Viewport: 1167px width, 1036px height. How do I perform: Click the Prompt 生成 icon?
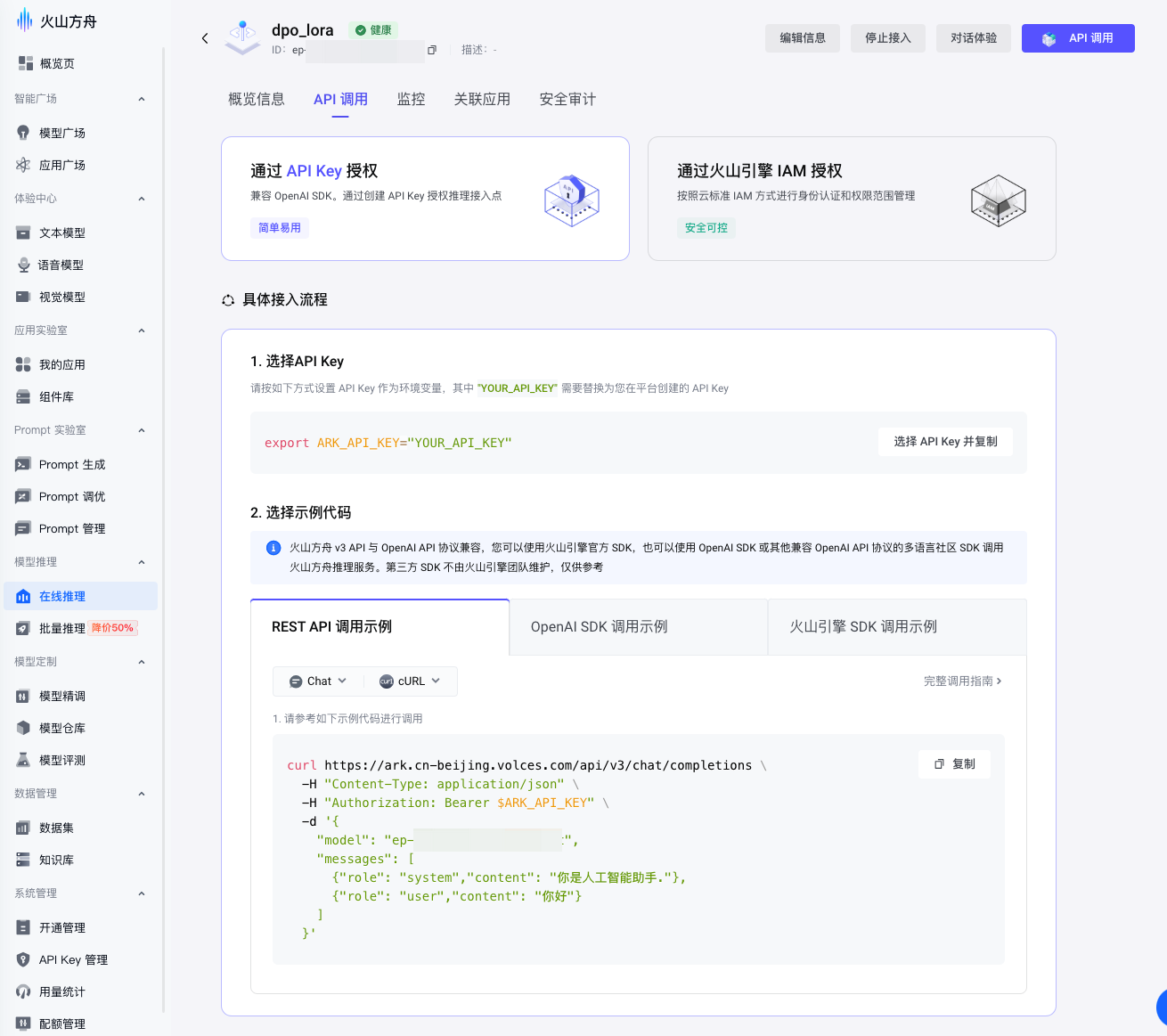[x=23, y=464]
